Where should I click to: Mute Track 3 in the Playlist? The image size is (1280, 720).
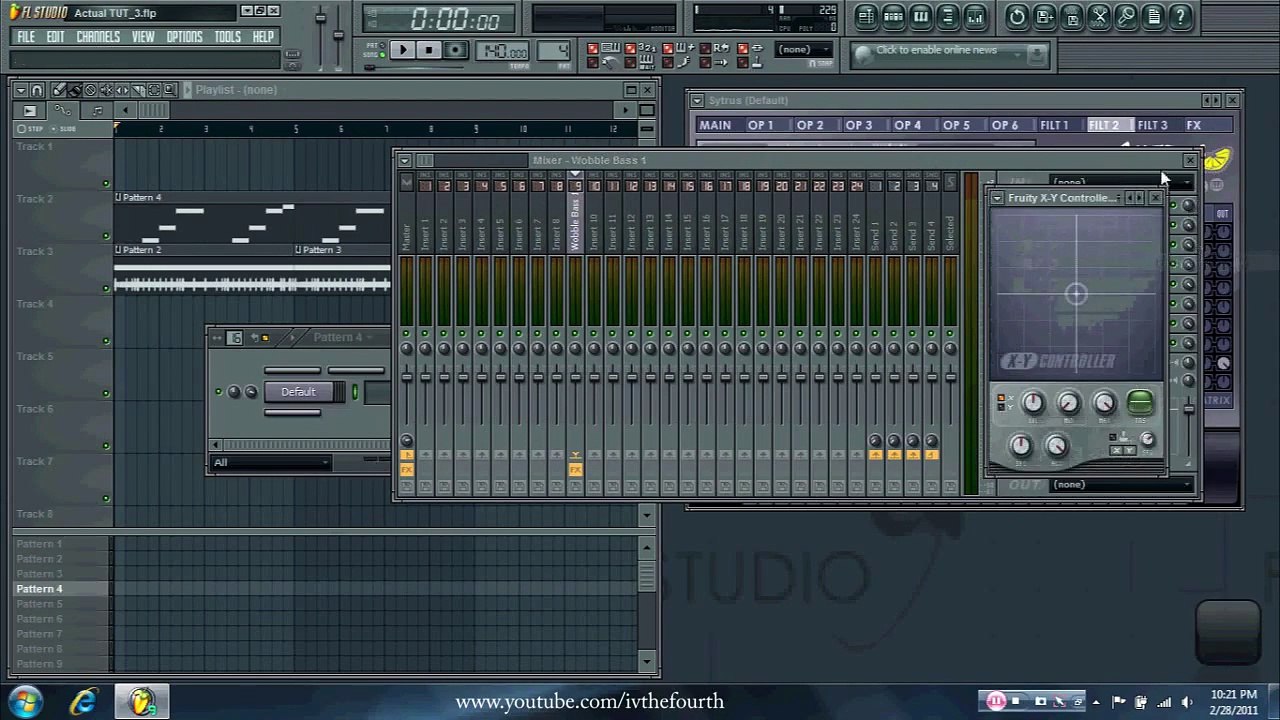pyautogui.click(x=106, y=288)
